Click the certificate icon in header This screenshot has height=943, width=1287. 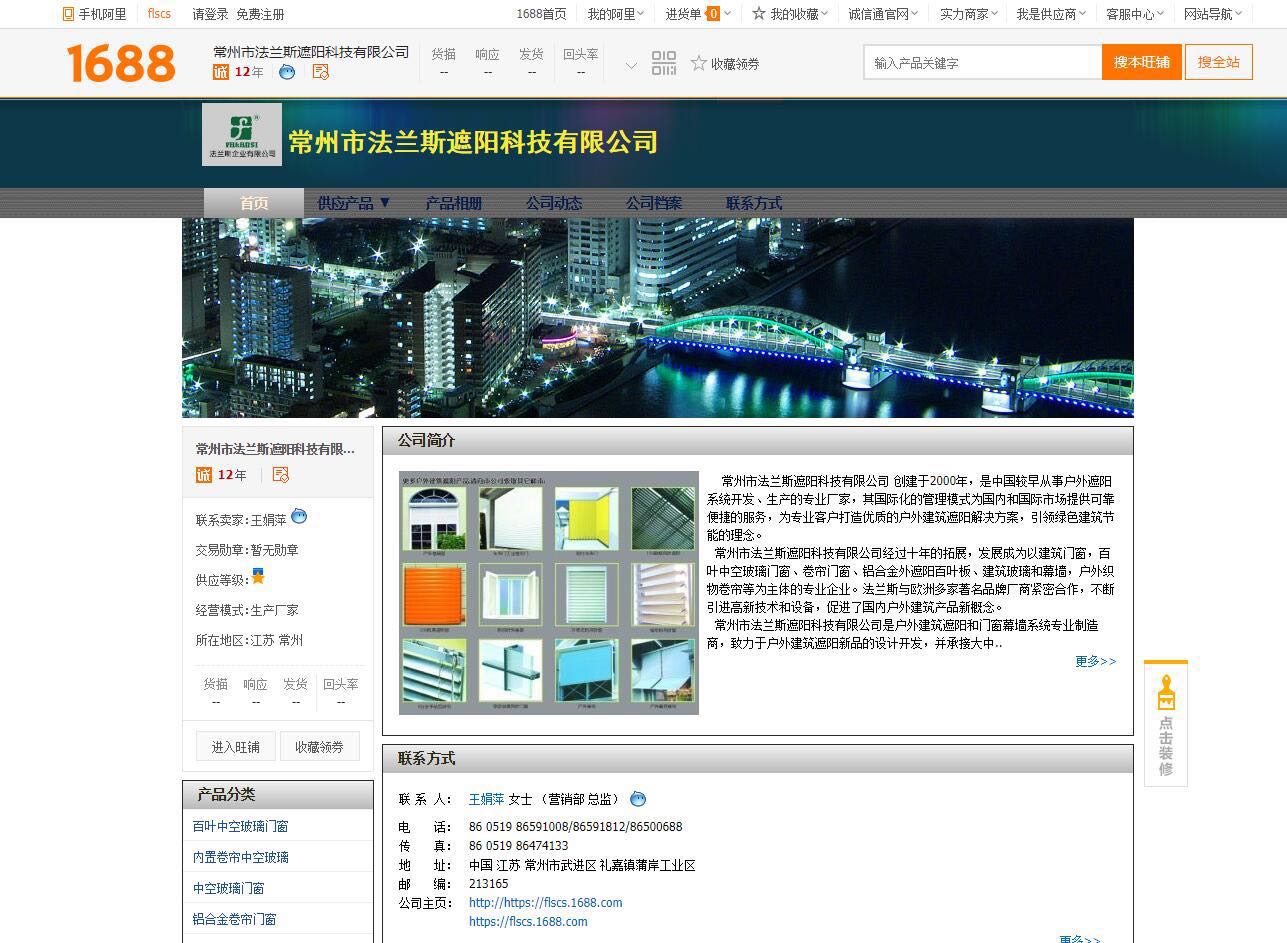320,72
